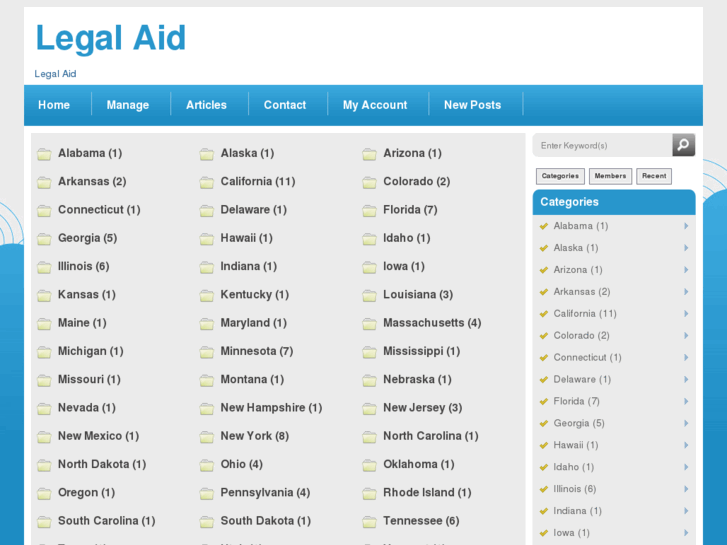Screen dimensions: 727x545
Task: Click the Florida folder icon
Action: click(370, 211)
